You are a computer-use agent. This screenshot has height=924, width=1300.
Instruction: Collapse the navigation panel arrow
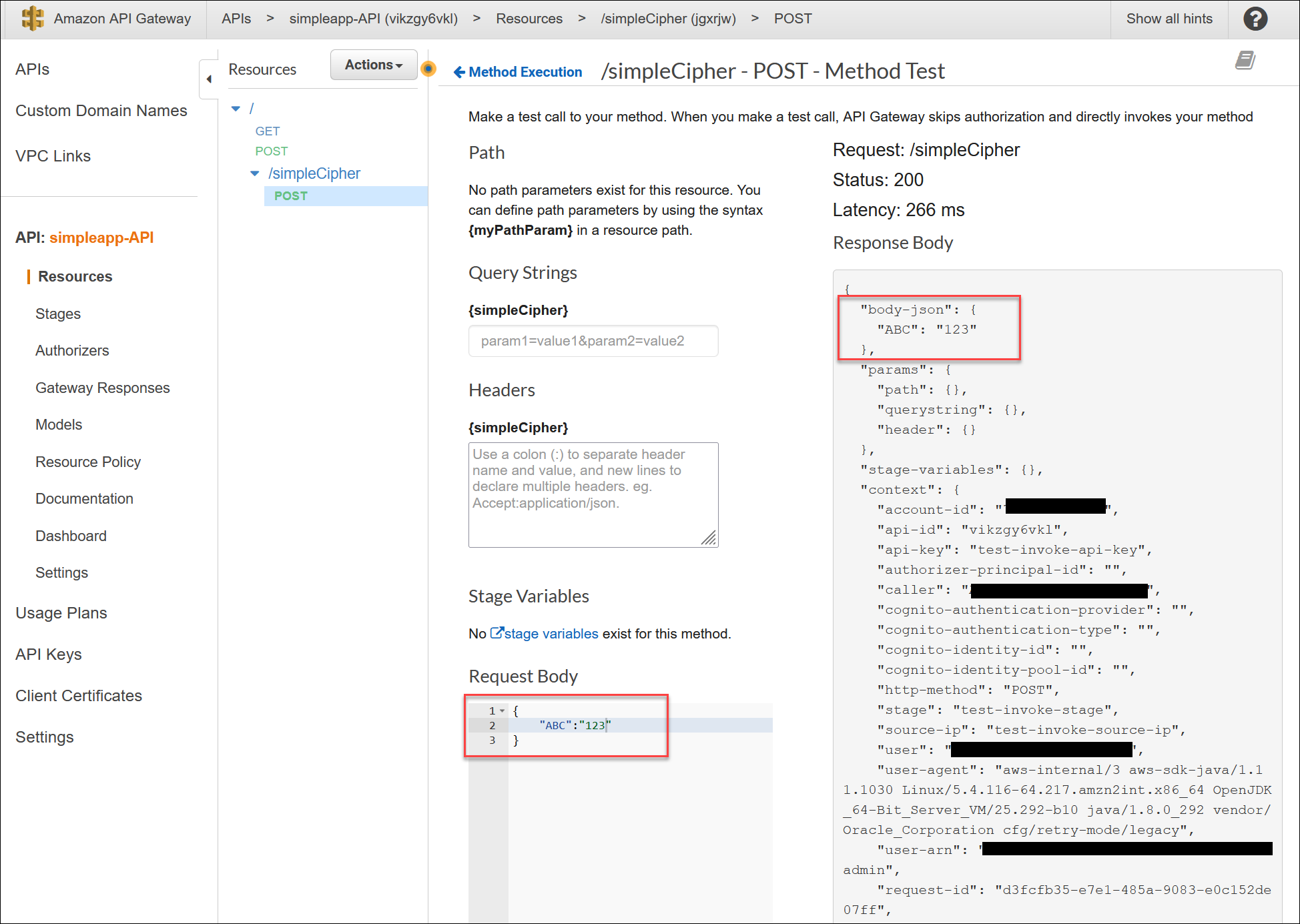[x=209, y=79]
